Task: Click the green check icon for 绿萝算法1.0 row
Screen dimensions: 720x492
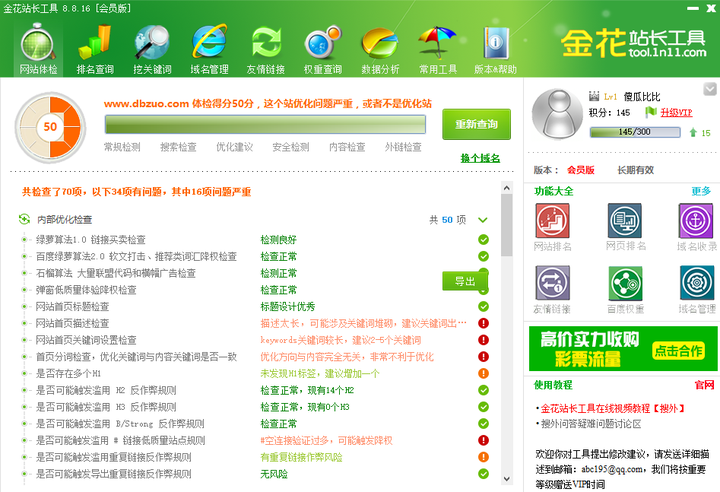Action: pos(483,239)
